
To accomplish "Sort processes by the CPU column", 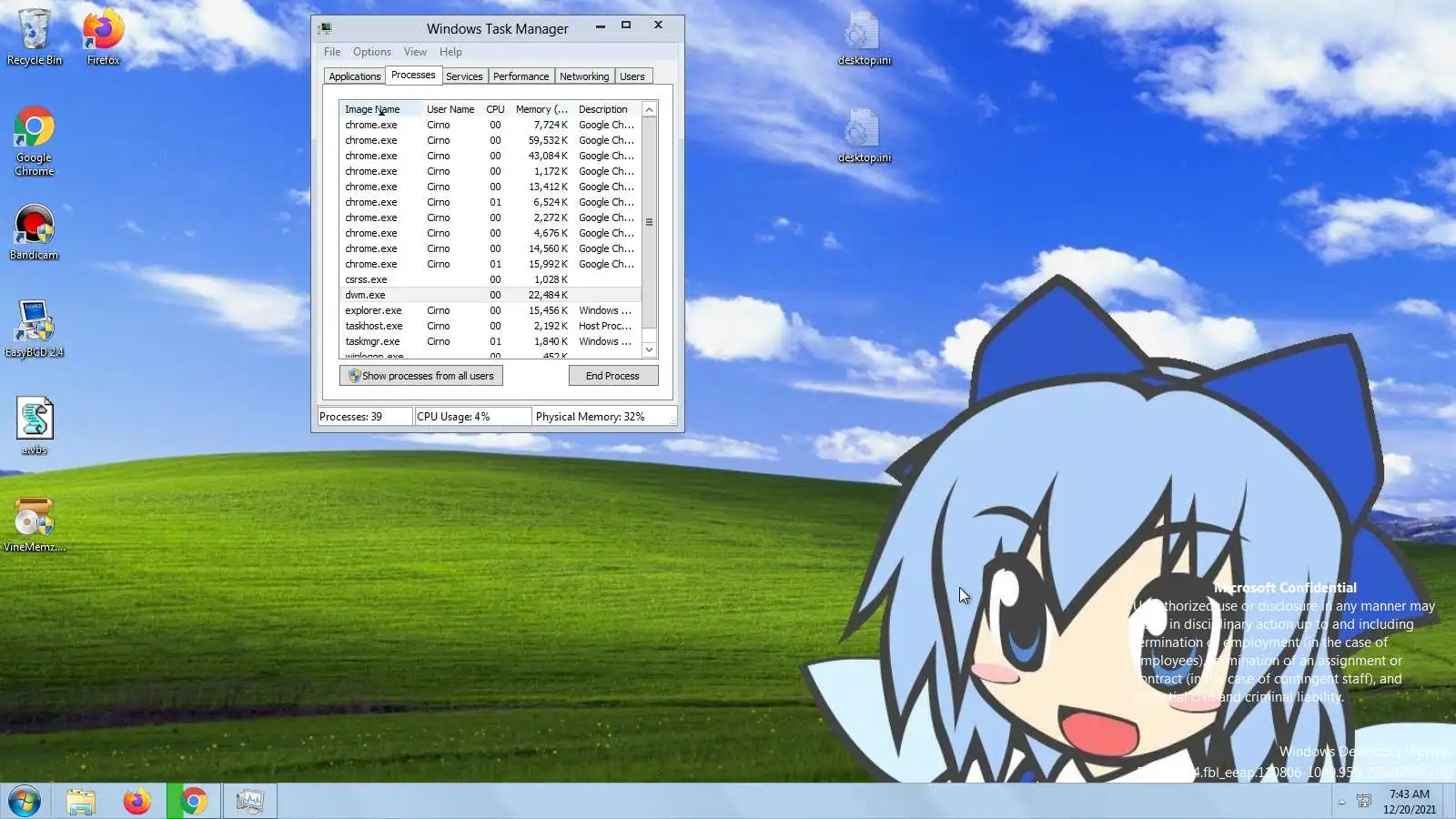I will pos(495,109).
